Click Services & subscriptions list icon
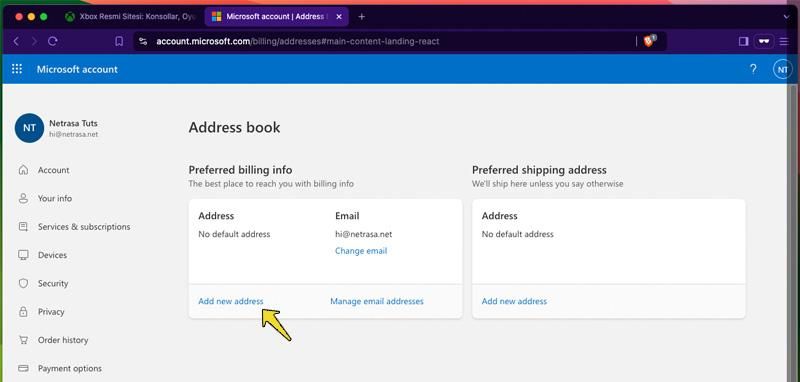Image resolution: width=800 pixels, height=382 pixels. (x=23, y=226)
